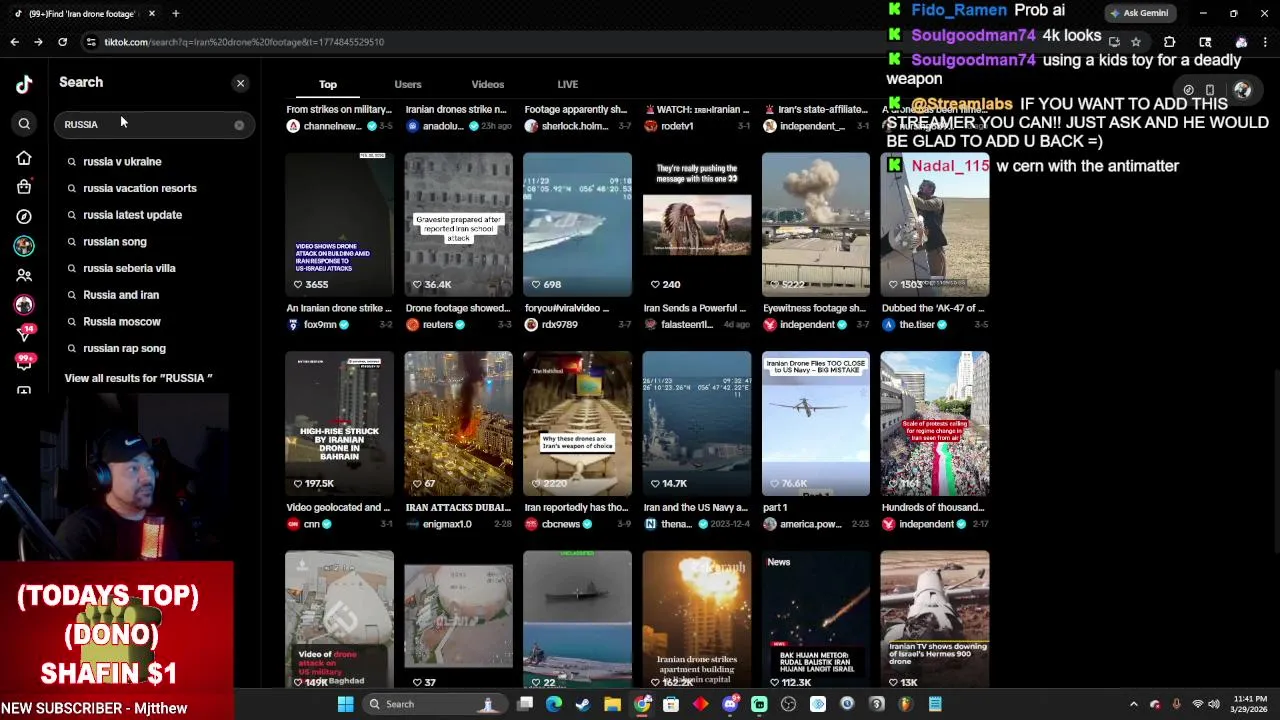Select suggestion 'russia vacation resorts'
The image size is (1280, 720).
coord(140,188)
